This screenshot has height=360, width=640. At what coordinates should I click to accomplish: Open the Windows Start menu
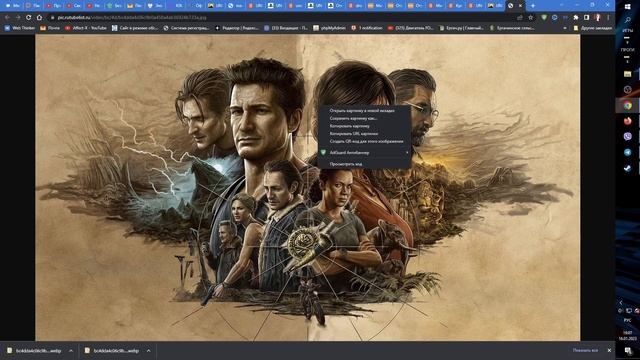627,7
